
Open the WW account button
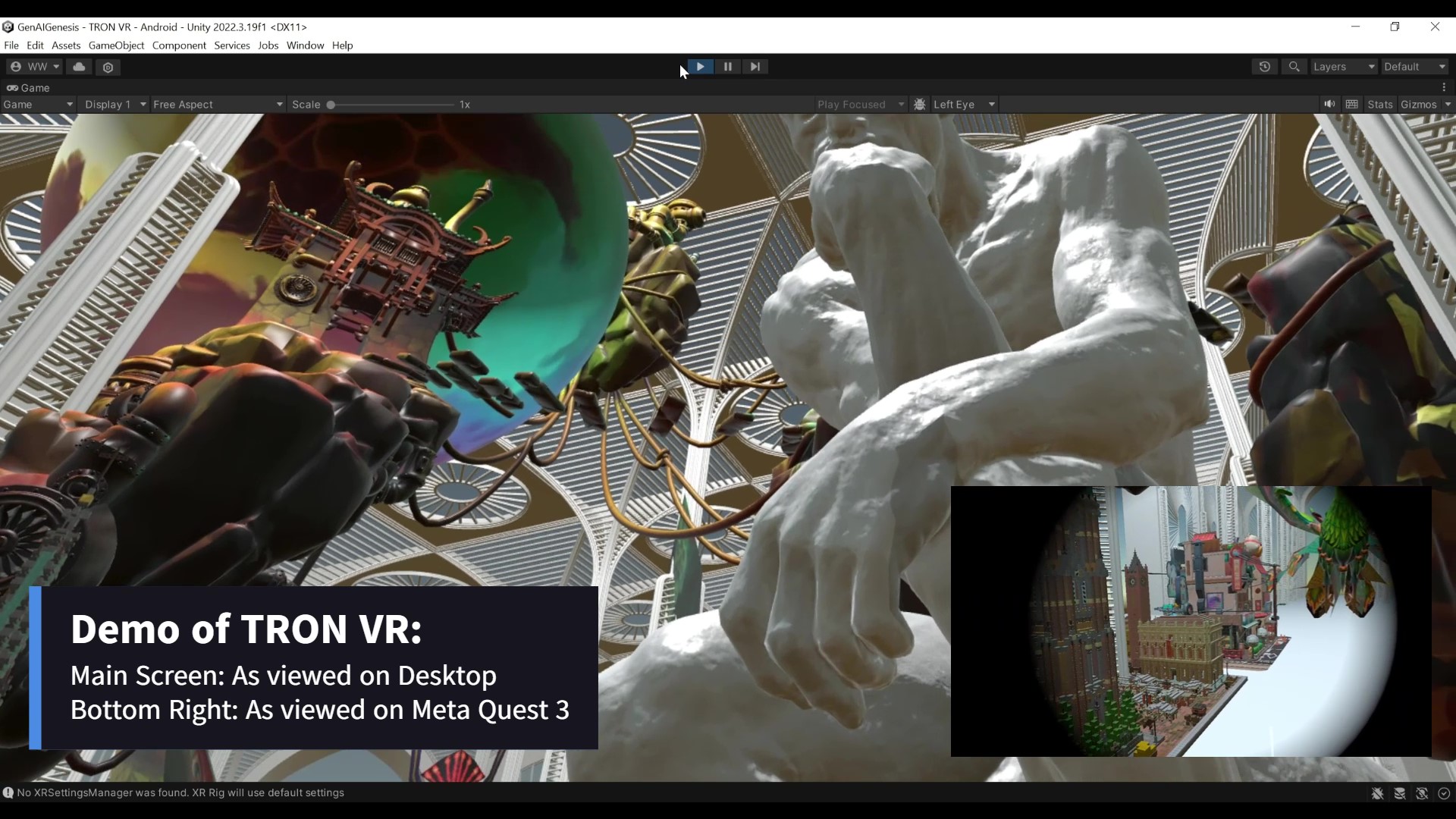(x=36, y=67)
